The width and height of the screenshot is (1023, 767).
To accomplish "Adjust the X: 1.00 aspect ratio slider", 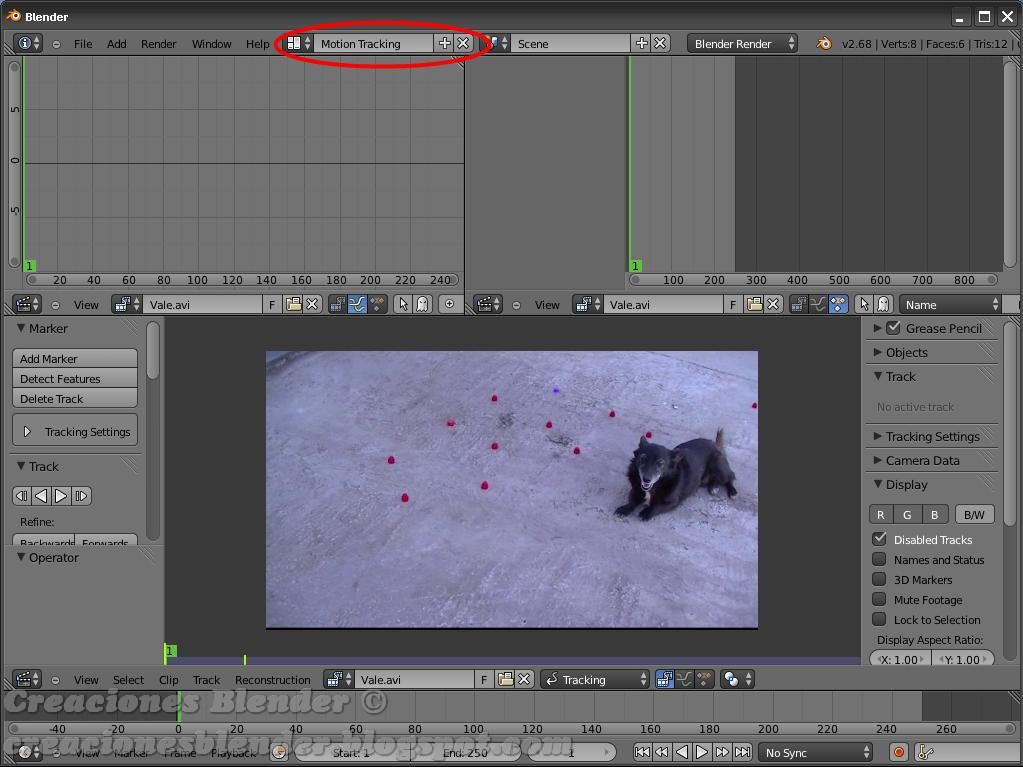I will coord(899,659).
